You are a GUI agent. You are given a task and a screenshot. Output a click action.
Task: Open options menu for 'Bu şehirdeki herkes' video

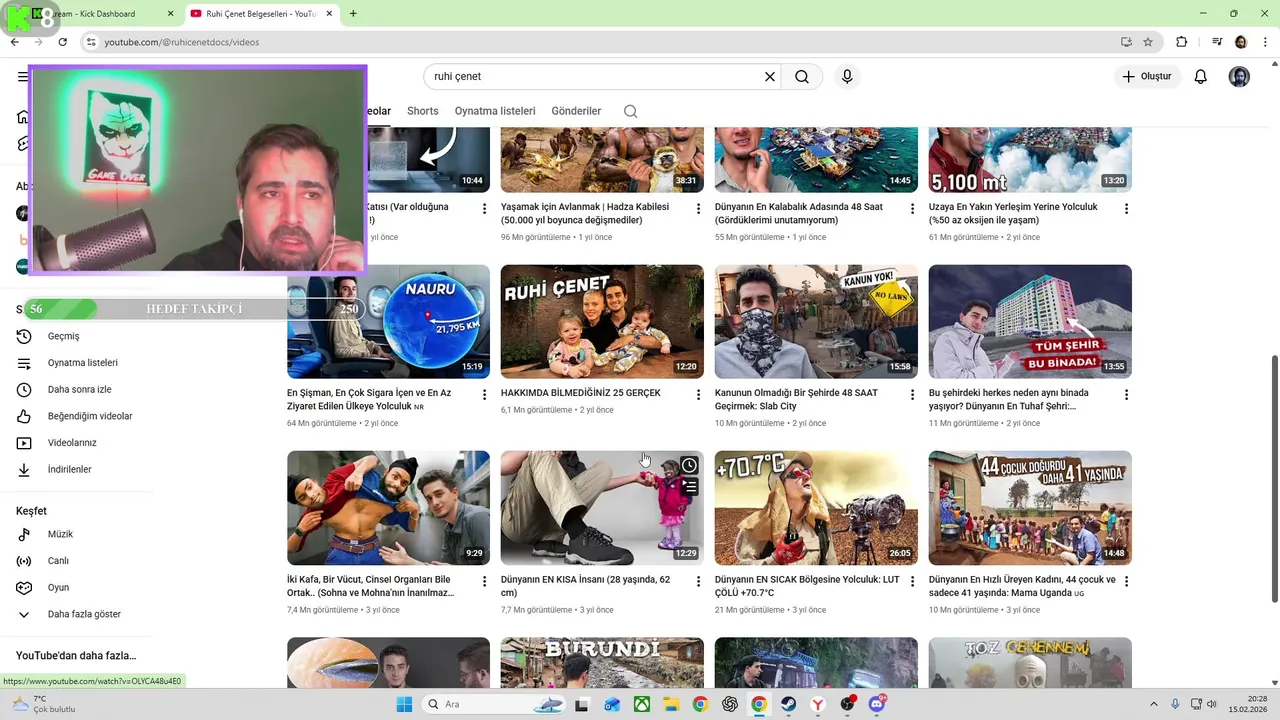point(1126,395)
